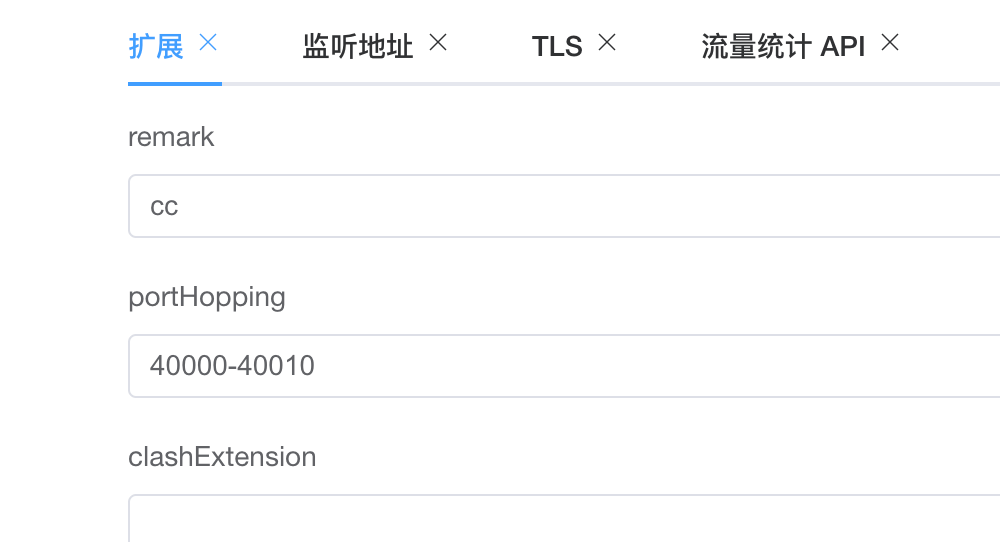Viewport: 1000px width, 542px height.
Task: Close the 扩展 tab
Action: (x=208, y=43)
